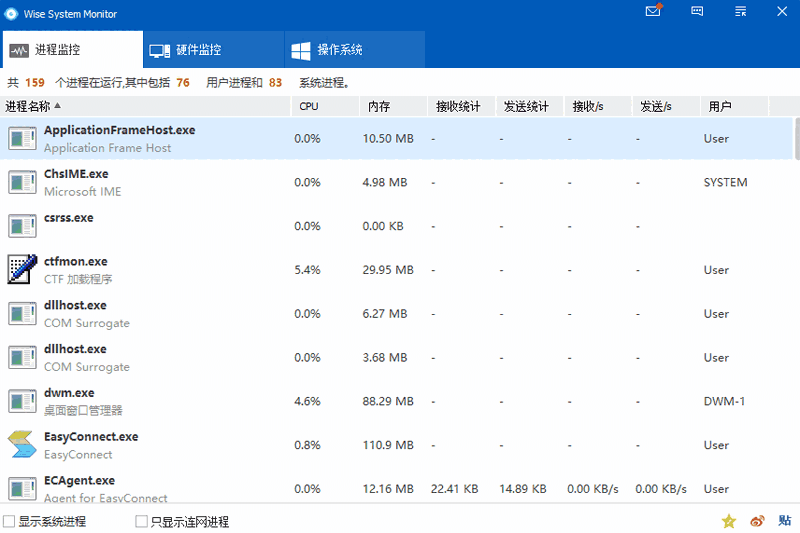
Task: Sort by 用户 column header
Action: pyautogui.click(x=720, y=106)
